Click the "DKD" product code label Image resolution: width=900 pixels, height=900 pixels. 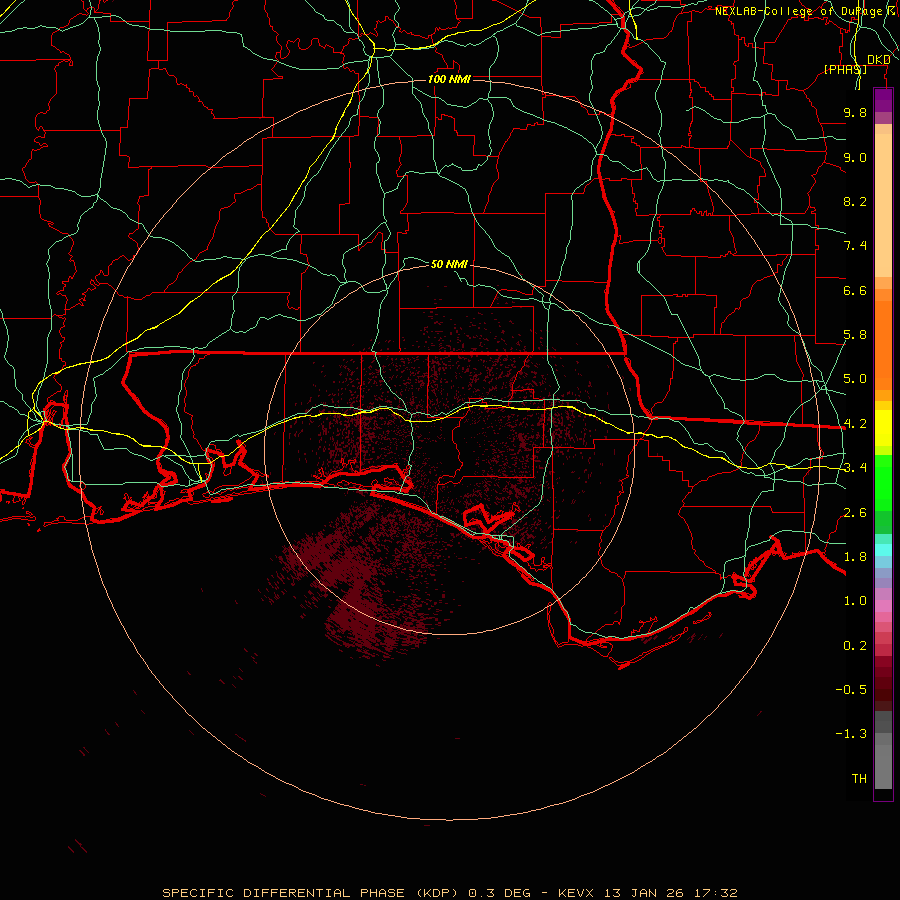coord(878,60)
